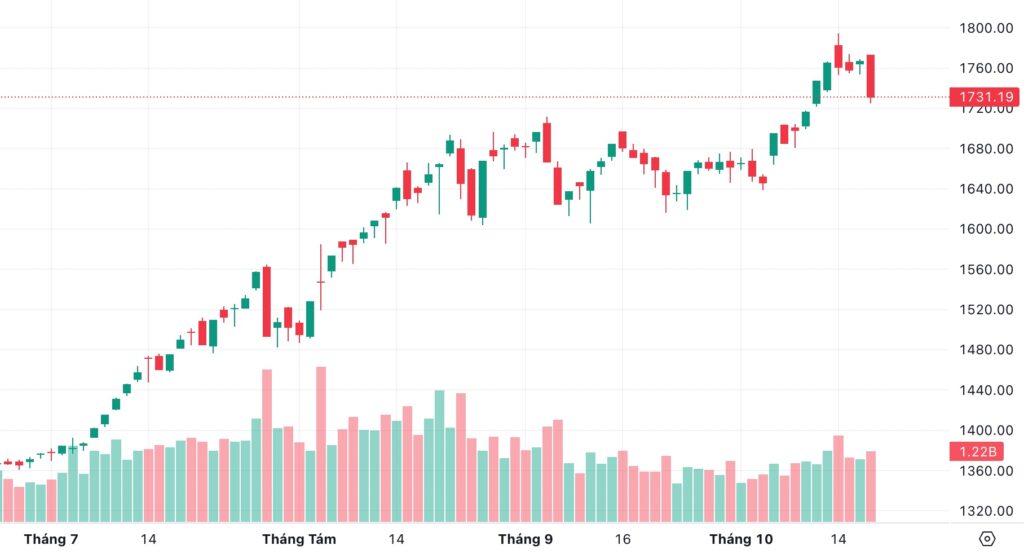Image resolution: width=1024 pixels, height=554 pixels.
Task: Click the 1560.00 price axis label
Action: pos(983,270)
